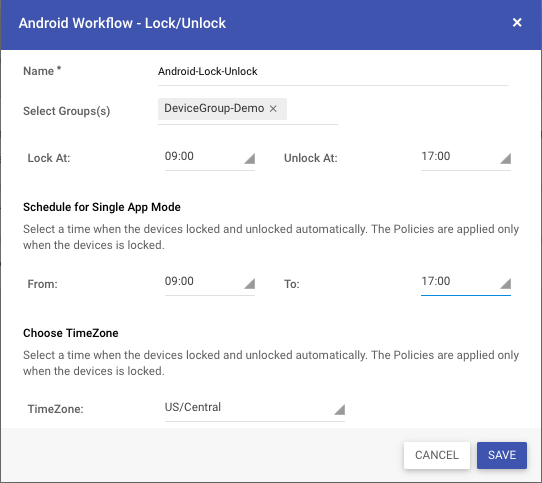Open the US/Central timezone selector
The height and width of the screenshot is (483, 542).
pos(254,409)
